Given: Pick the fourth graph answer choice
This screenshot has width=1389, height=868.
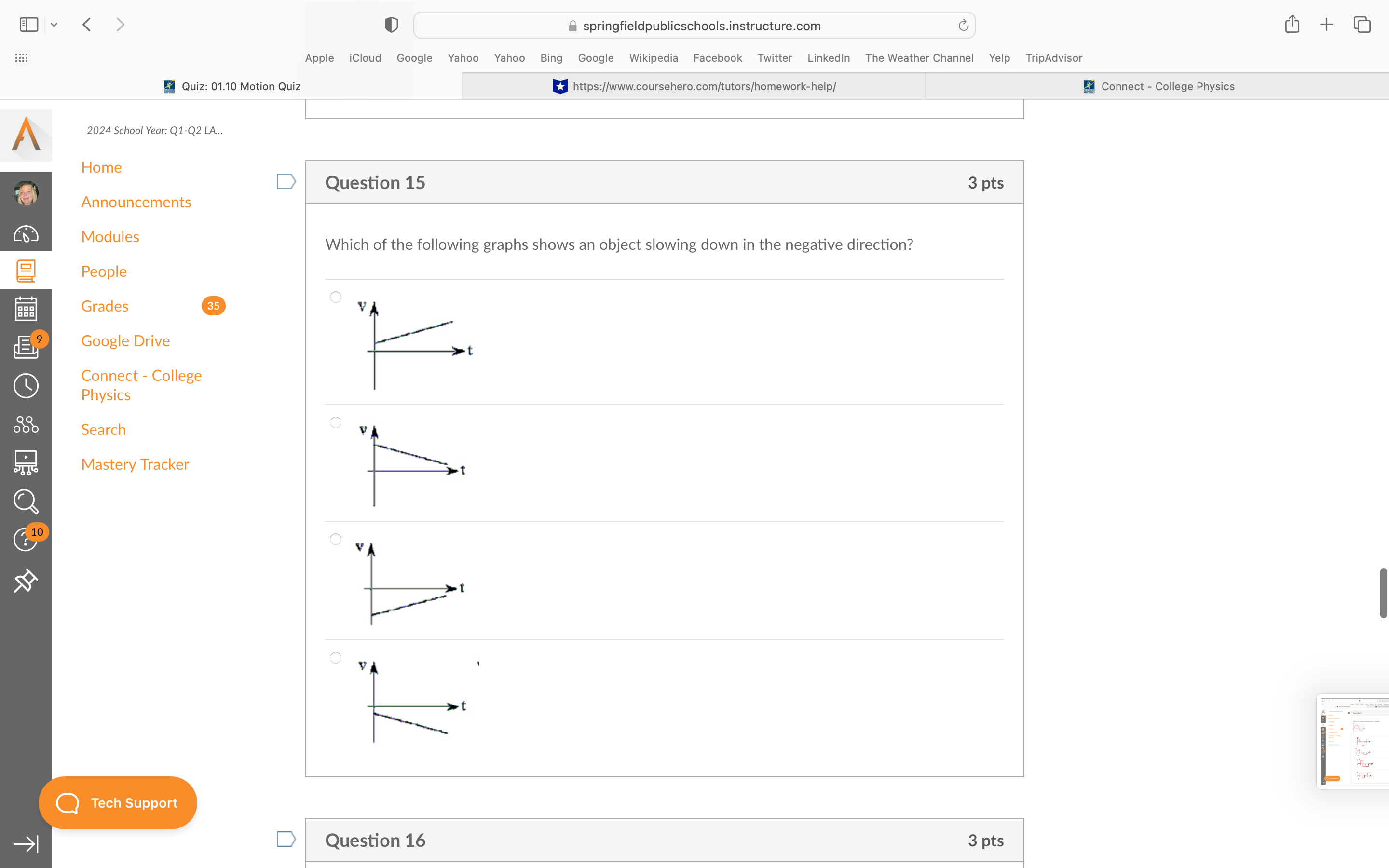Looking at the screenshot, I should point(335,658).
